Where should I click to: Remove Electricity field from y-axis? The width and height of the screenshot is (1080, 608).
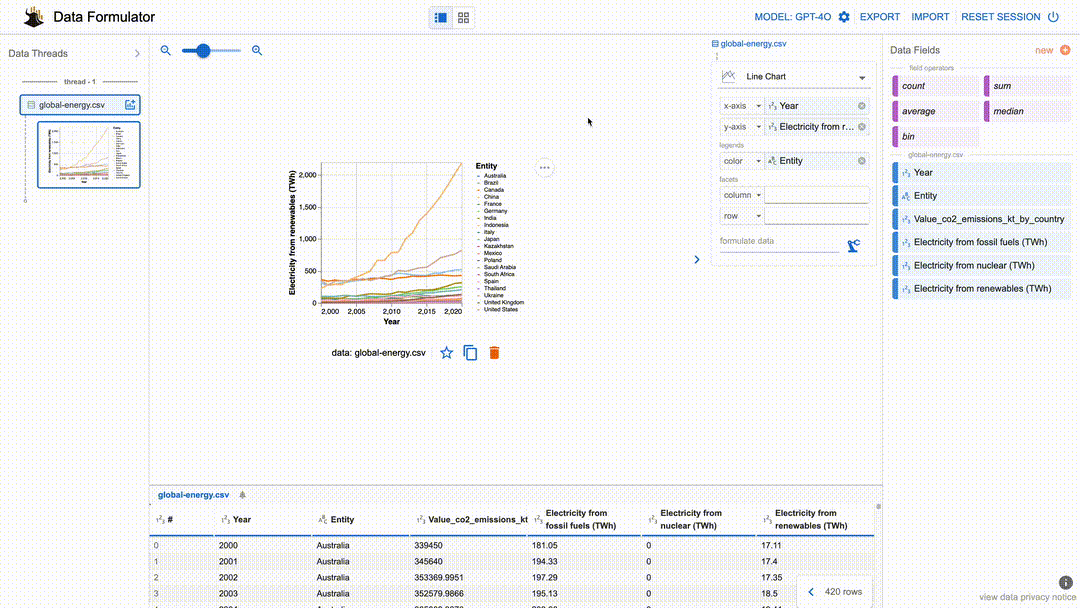[x=862, y=127]
